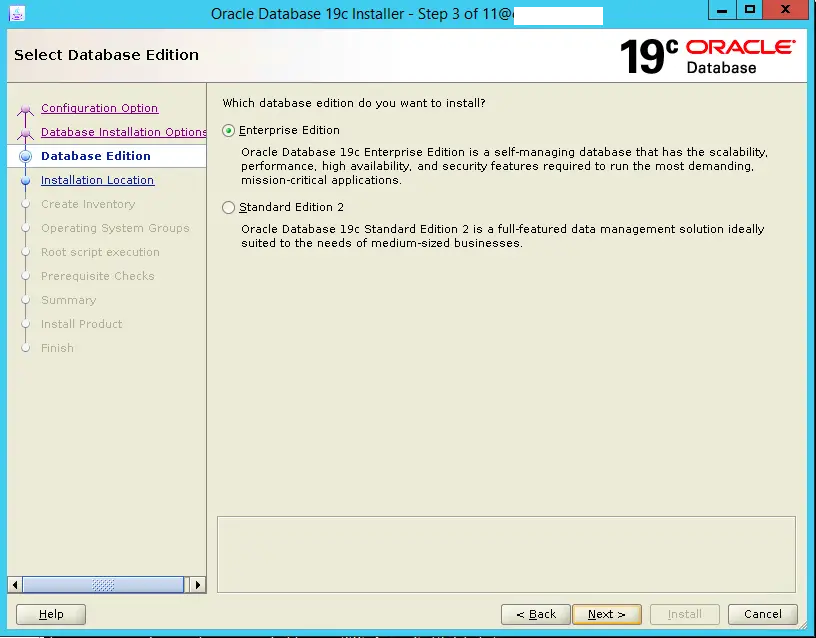Minimize the installer window
Viewport: 816px width, 638px height.
pos(722,10)
